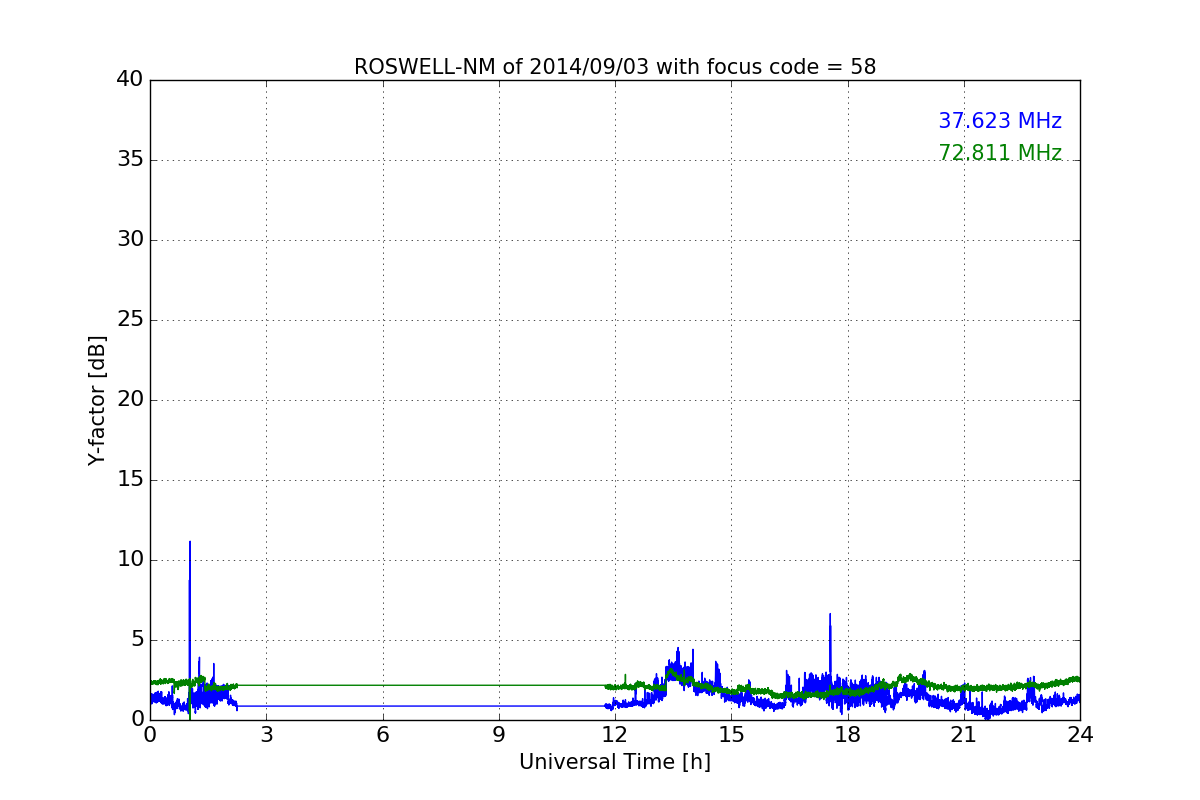Viewport: 1200px width, 800px height.
Task: Click the plot title ROSWELL-NM of 2014/09/03
Action: tap(615, 67)
